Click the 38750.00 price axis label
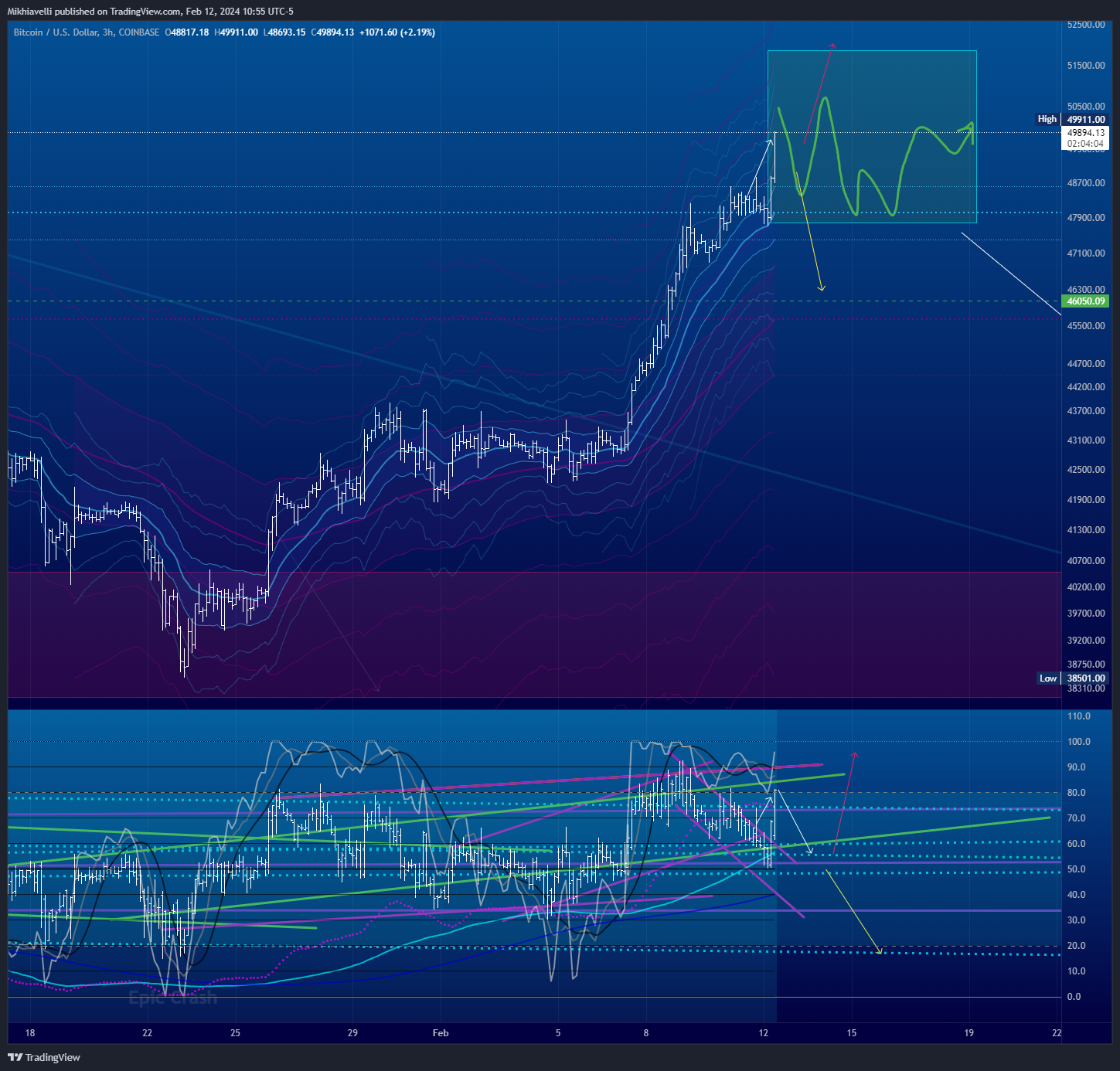Viewport: 1120px width, 1071px height. click(1086, 665)
